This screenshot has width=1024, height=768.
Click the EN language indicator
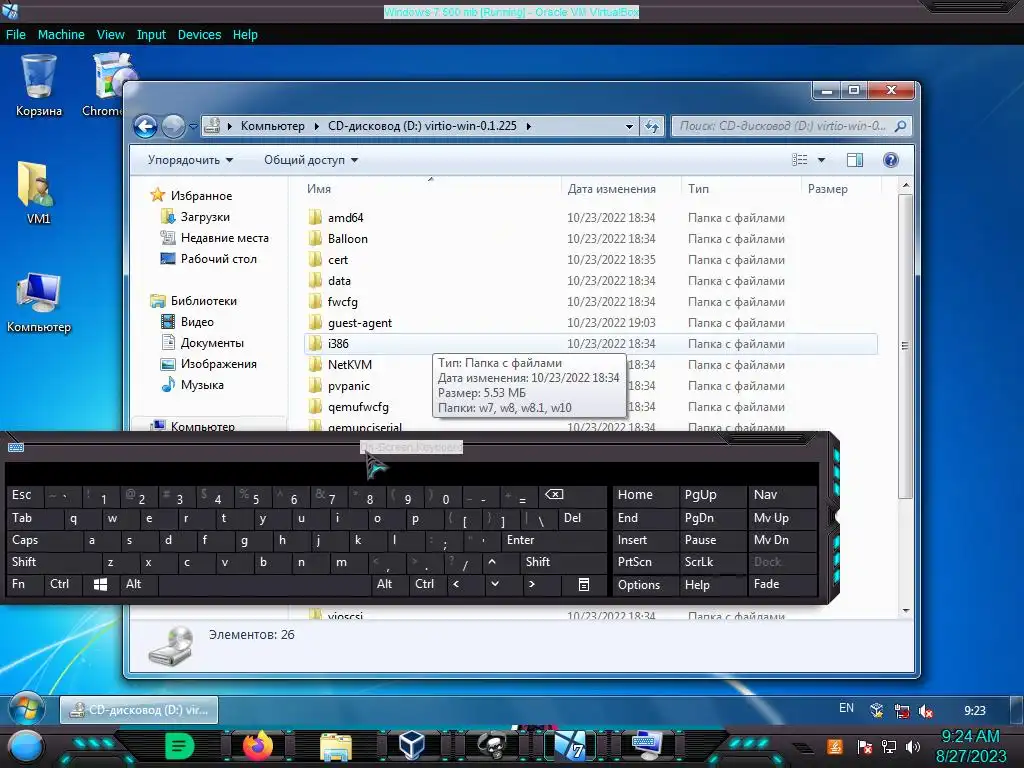point(846,708)
